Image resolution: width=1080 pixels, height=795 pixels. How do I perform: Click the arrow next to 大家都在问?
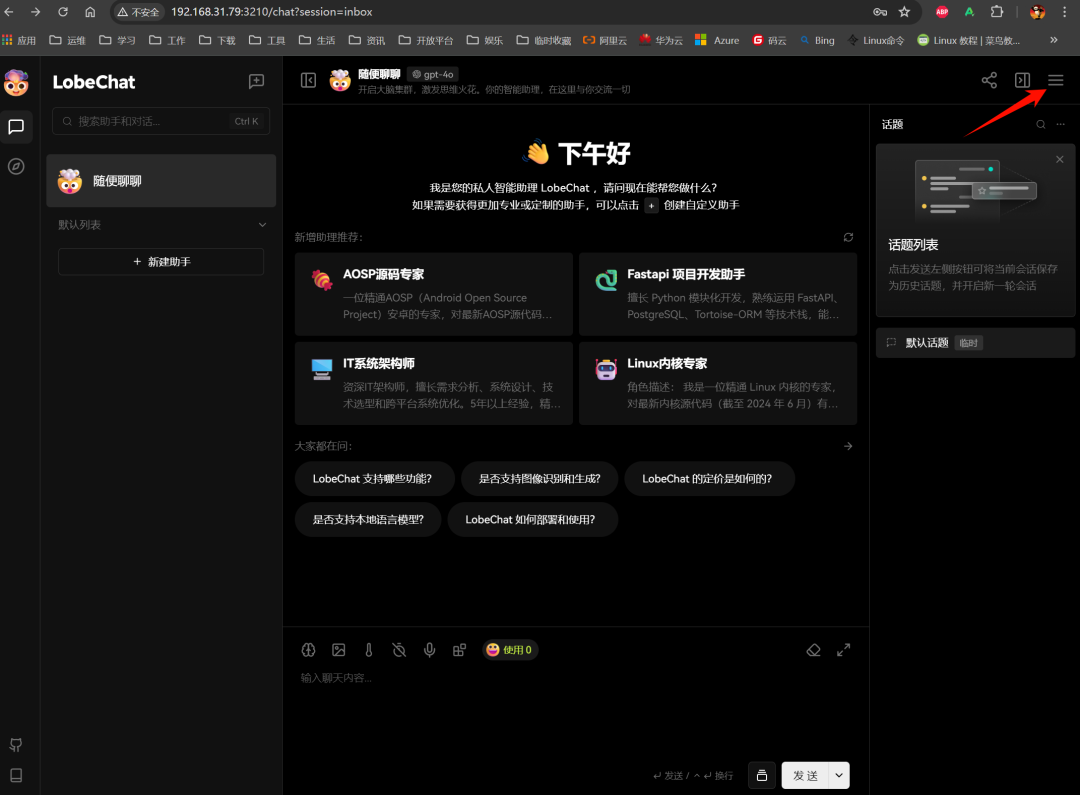click(x=849, y=446)
